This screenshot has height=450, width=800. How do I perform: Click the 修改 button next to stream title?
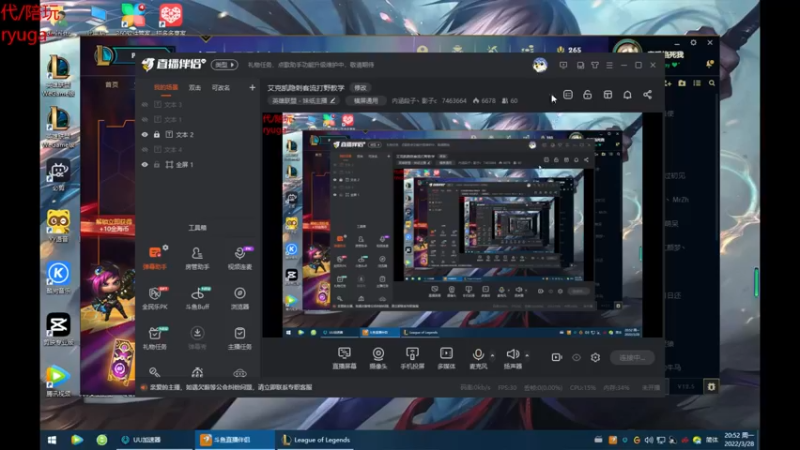[360, 88]
